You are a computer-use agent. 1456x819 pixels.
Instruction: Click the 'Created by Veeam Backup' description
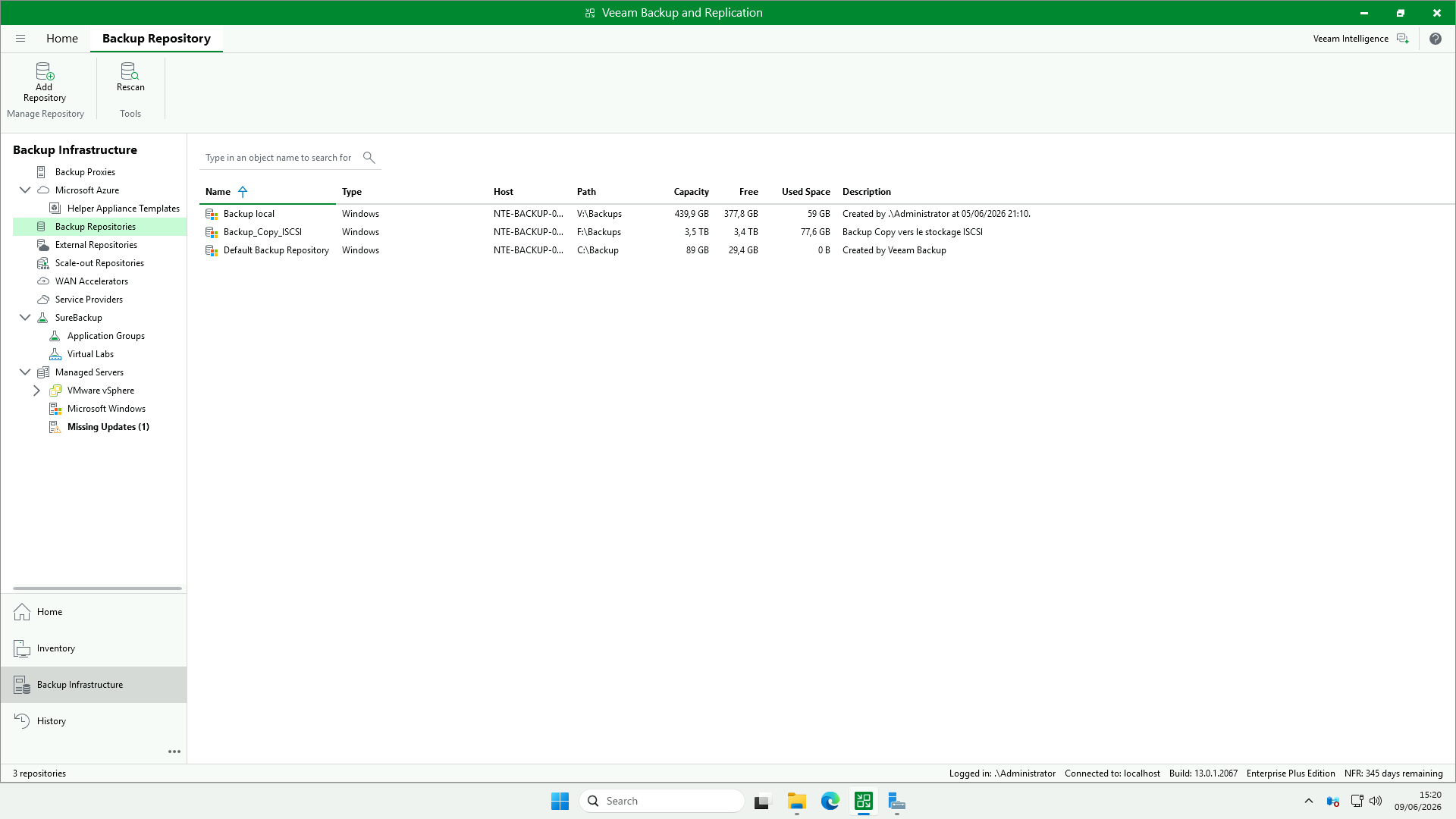(894, 250)
